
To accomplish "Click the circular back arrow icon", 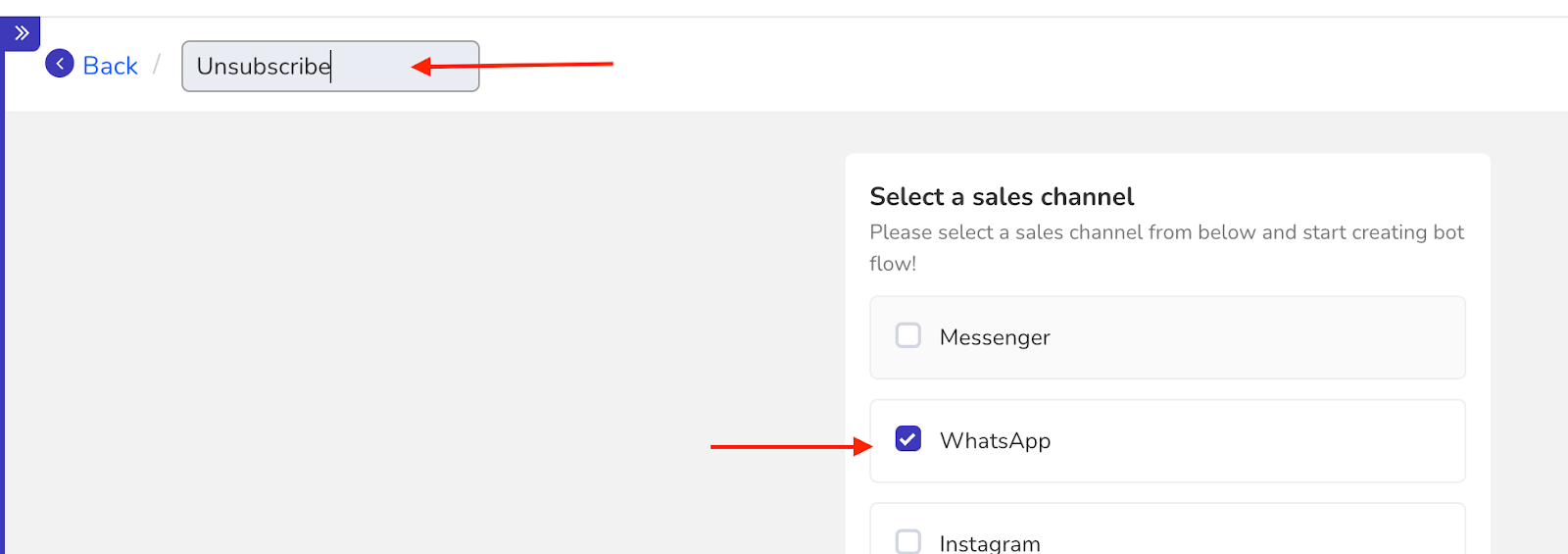I will click(x=60, y=64).
